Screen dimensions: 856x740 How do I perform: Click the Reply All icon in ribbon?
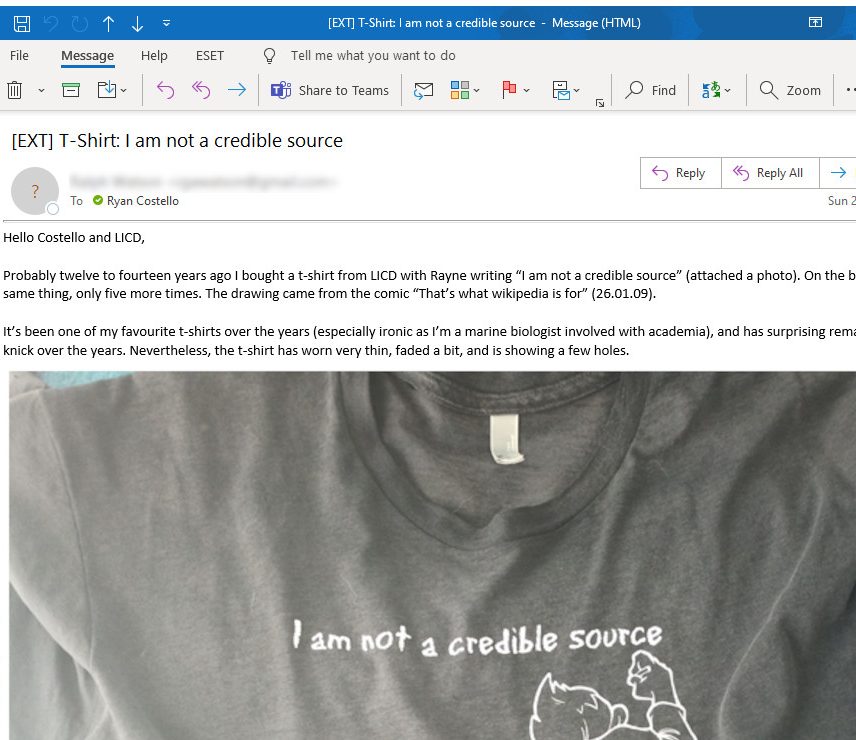point(201,90)
